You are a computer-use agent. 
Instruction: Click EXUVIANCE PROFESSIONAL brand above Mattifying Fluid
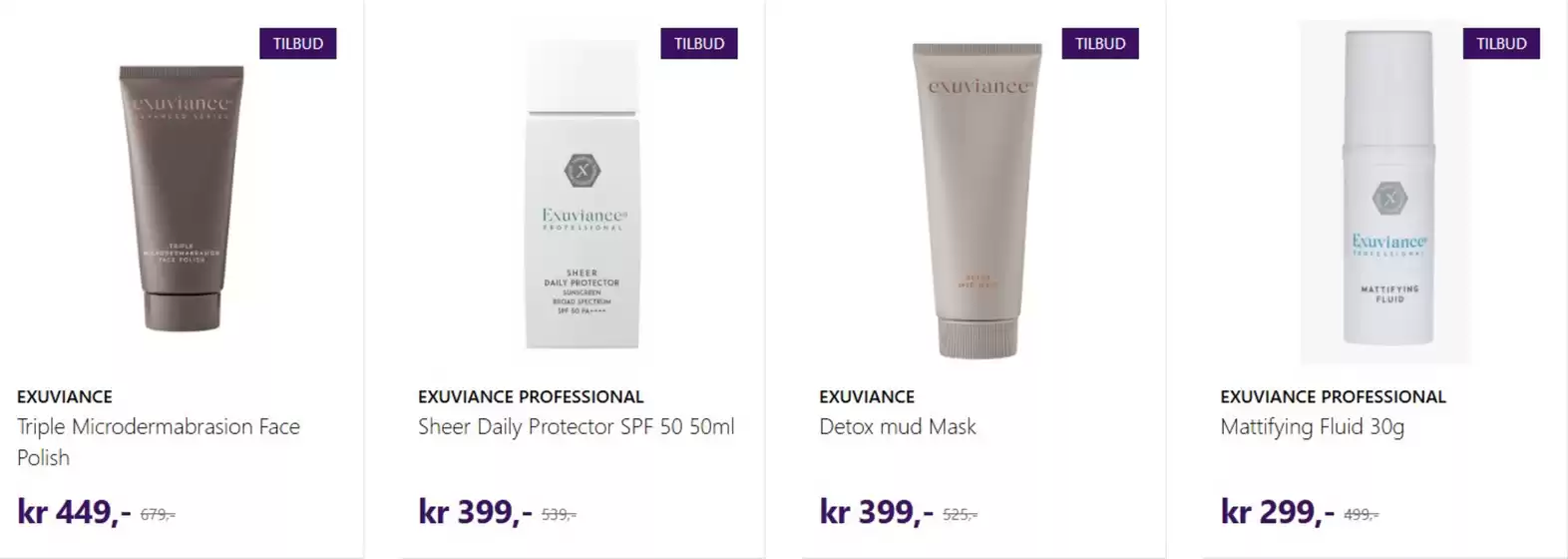1333,396
